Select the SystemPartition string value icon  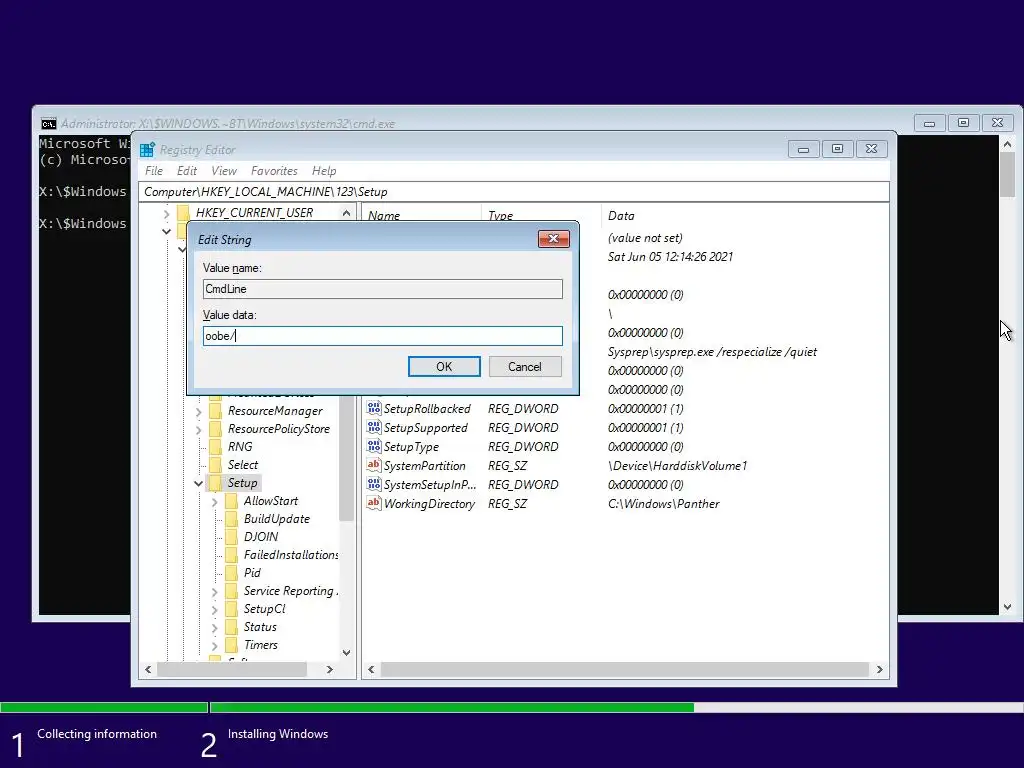(374, 465)
